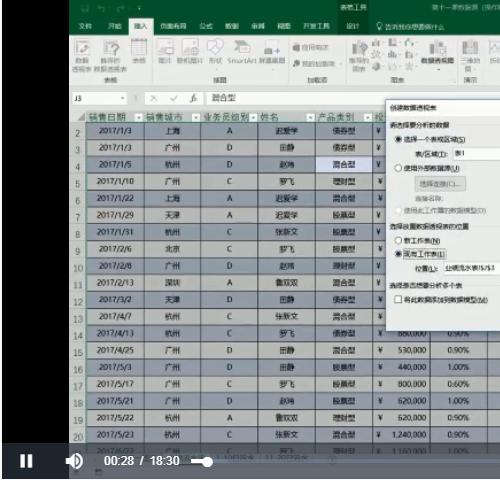500x480 pixels.
Task: Click the 北京 city cell
Action: (x=172, y=249)
